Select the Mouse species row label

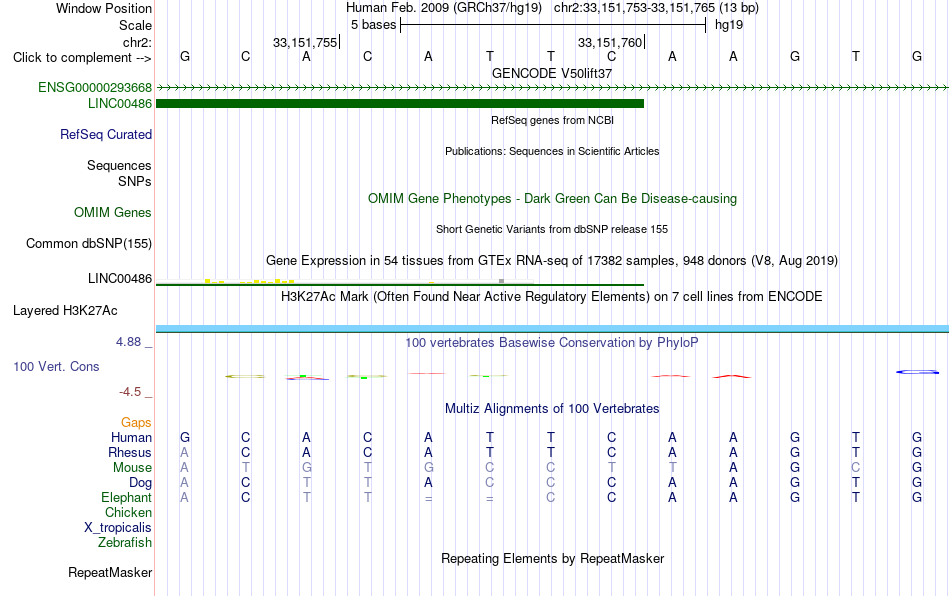pos(133,468)
